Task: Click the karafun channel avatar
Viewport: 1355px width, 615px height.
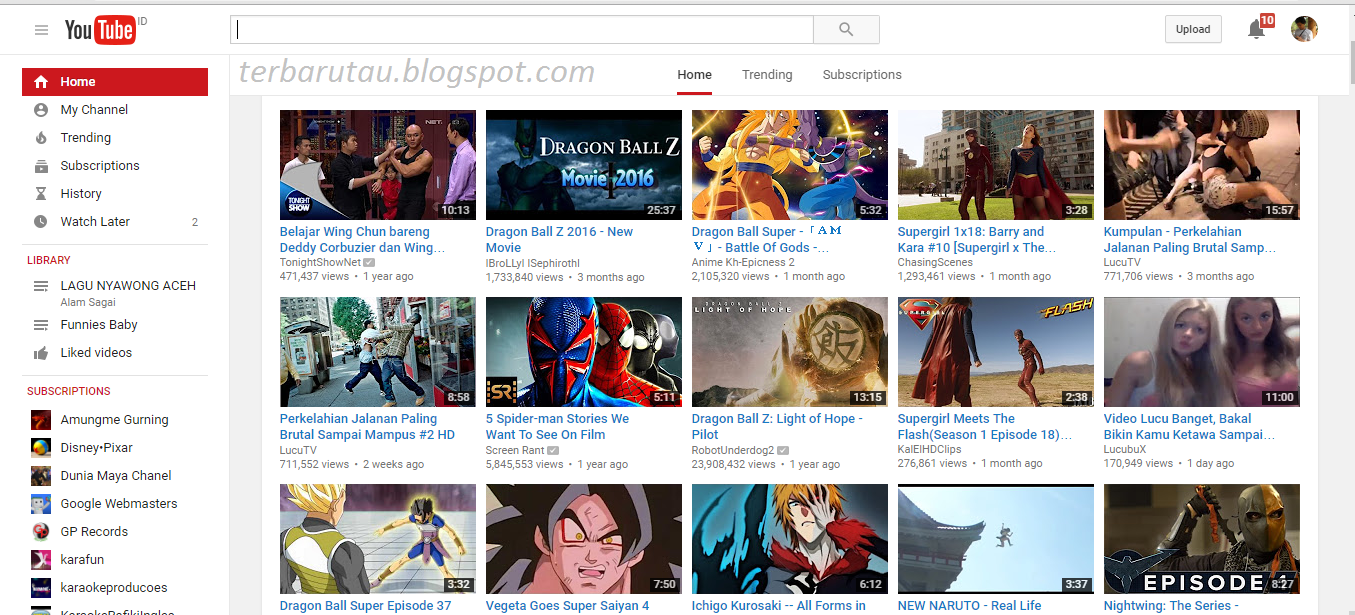Action: click(x=41, y=560)
